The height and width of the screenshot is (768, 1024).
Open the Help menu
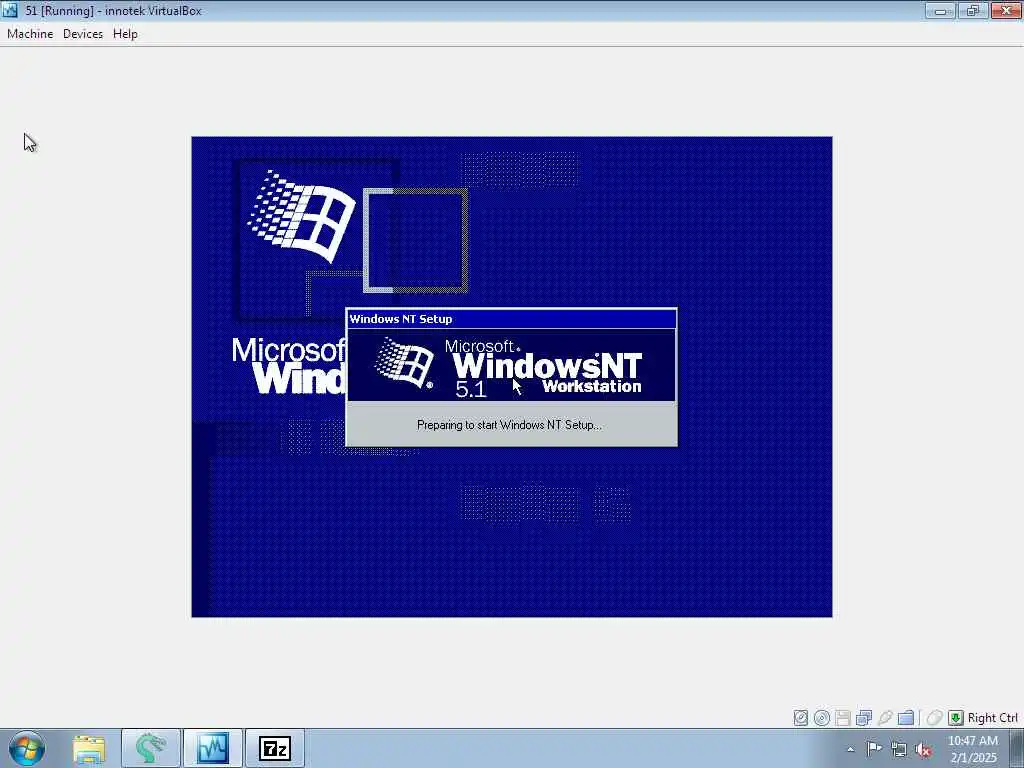coord(125,34)
